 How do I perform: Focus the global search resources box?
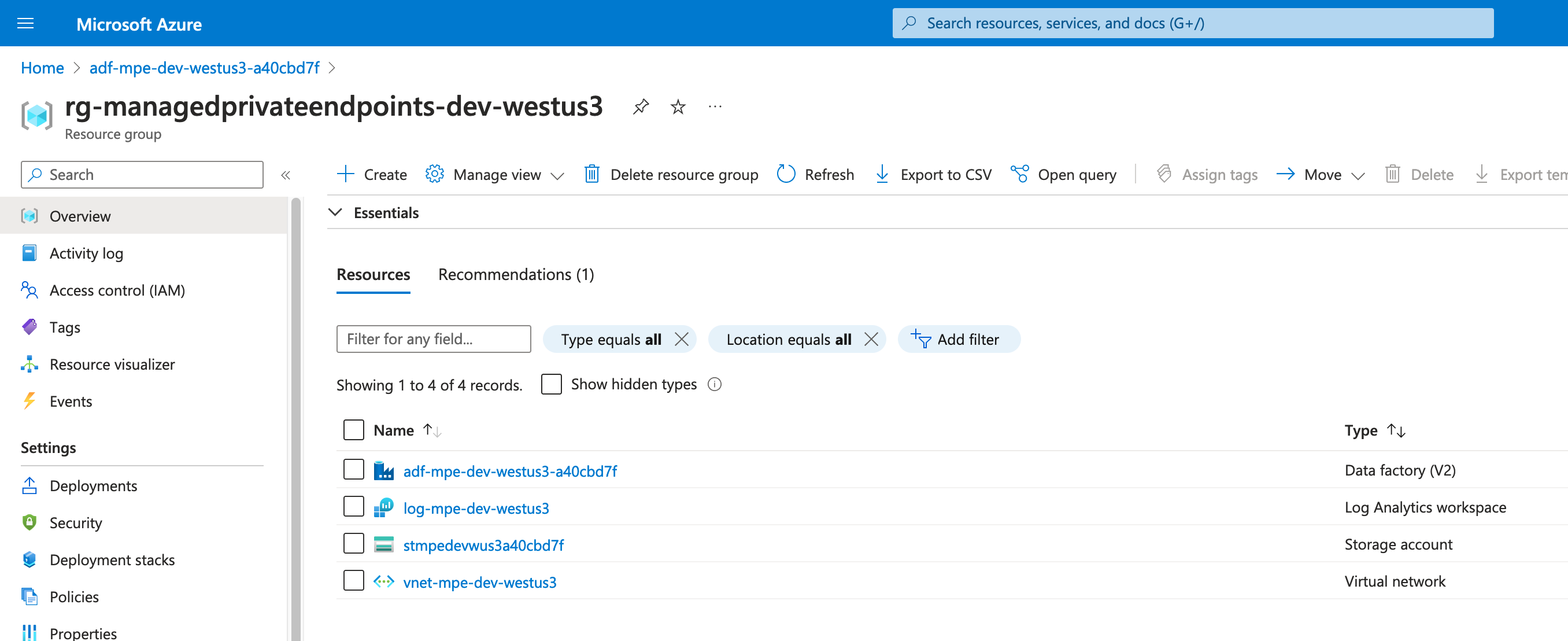(x=1192, y=23)
